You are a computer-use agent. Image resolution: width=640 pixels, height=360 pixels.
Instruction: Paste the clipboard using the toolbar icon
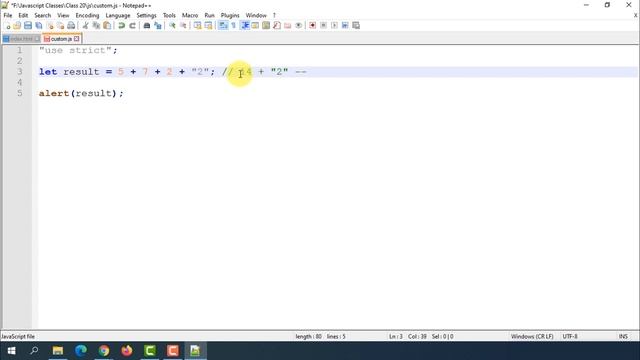[x=107, y=26]
